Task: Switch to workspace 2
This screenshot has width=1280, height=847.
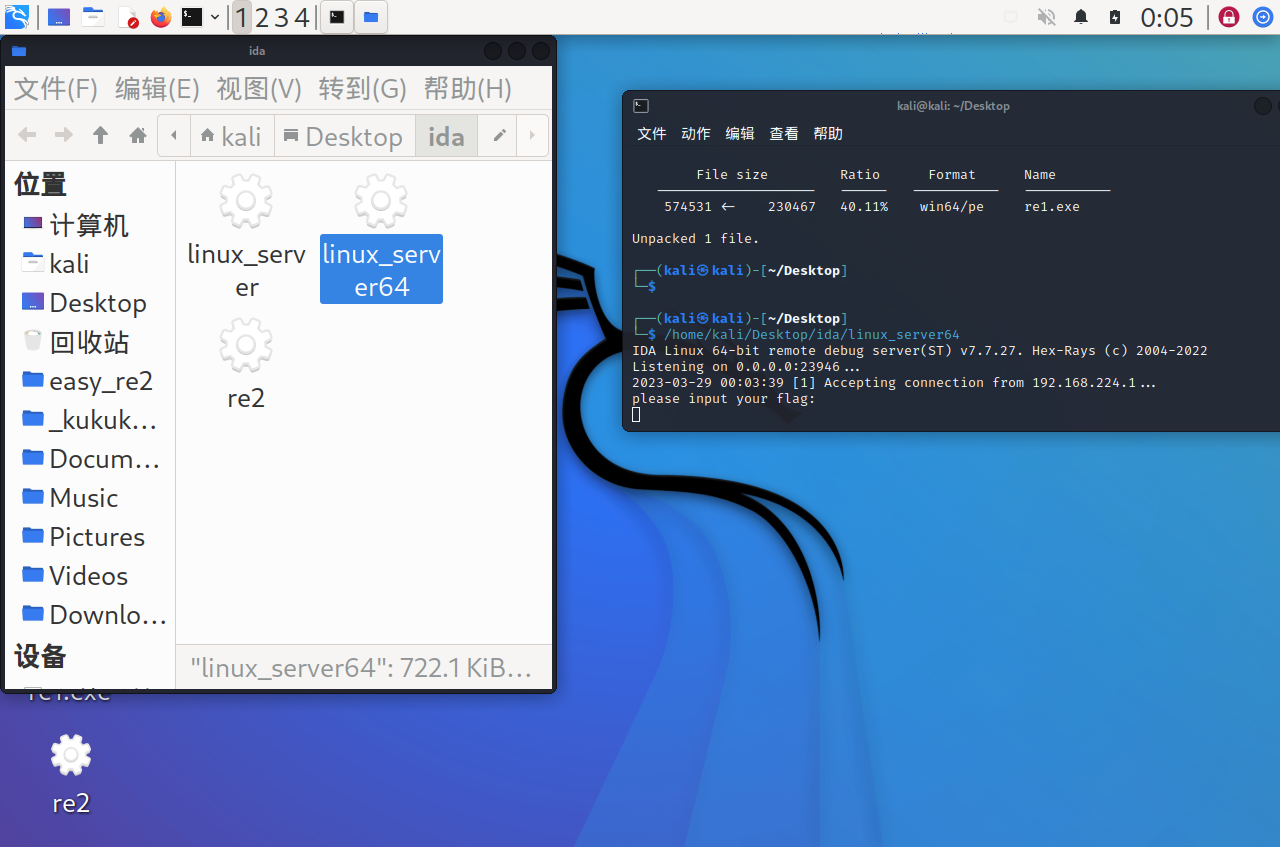Action: click(x=262, y=17)
